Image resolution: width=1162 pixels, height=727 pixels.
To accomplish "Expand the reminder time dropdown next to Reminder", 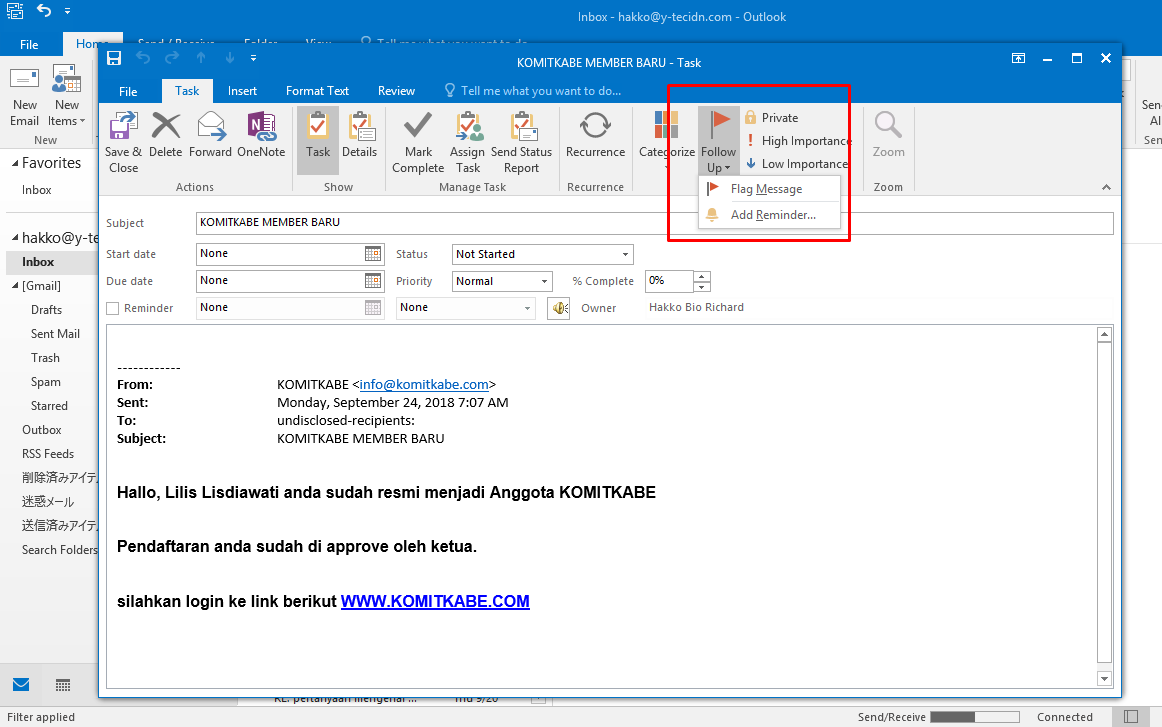I will coord(530,308).
